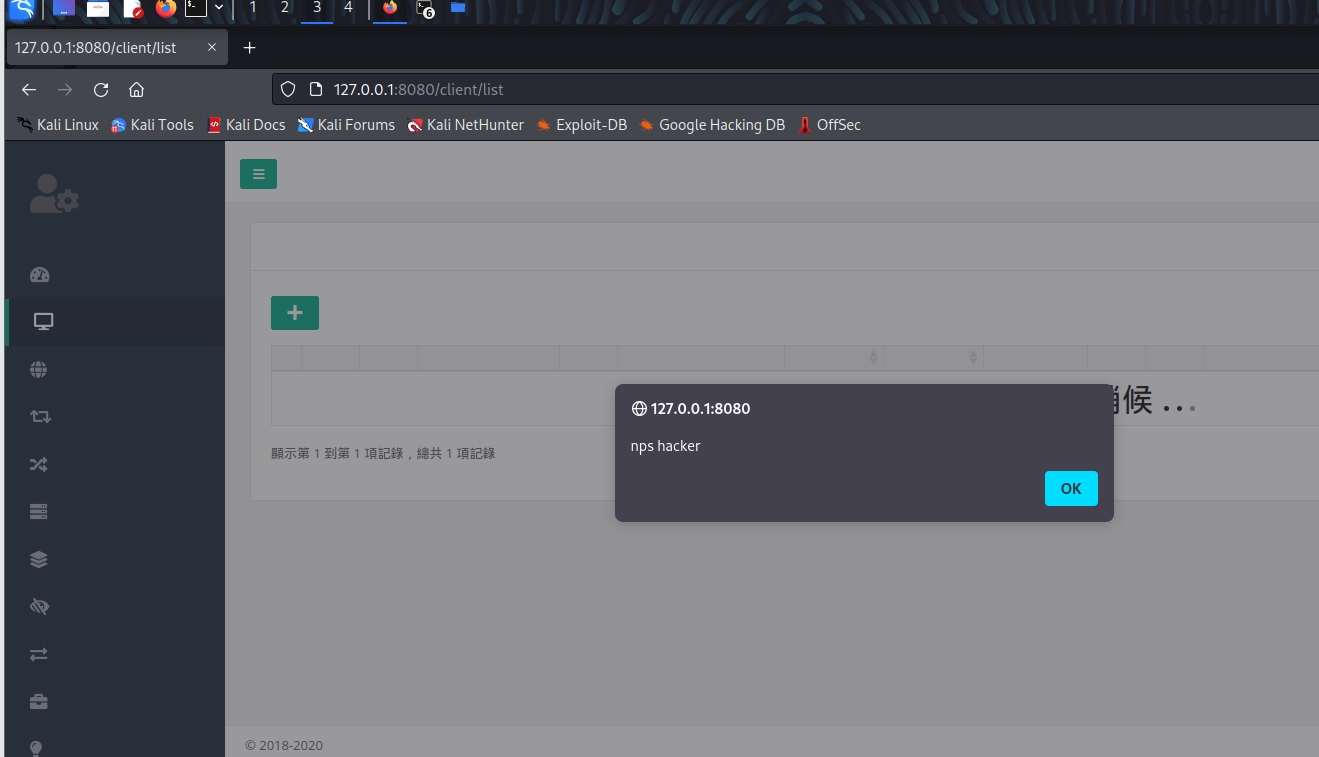The width and height of the screenshot is (1319, 757).
Task: Confirm the nps hacker alert with OK
Action: 1071,488
